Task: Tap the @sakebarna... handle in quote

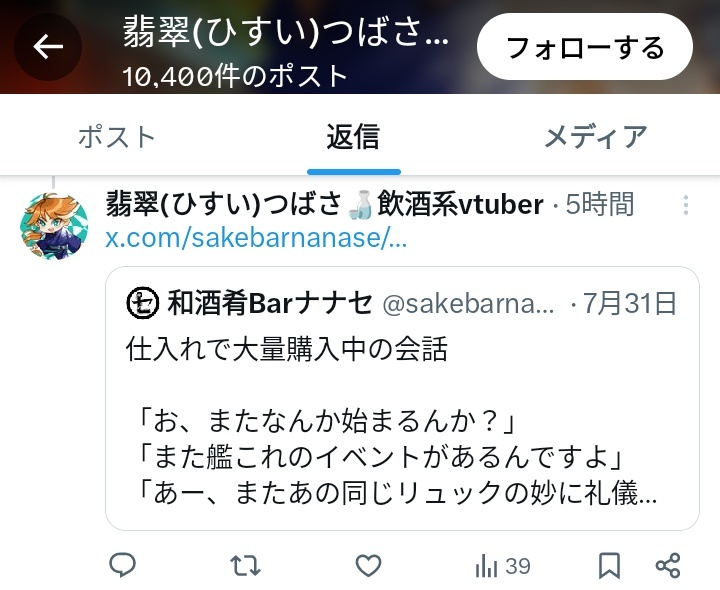Action: [468, 304]
